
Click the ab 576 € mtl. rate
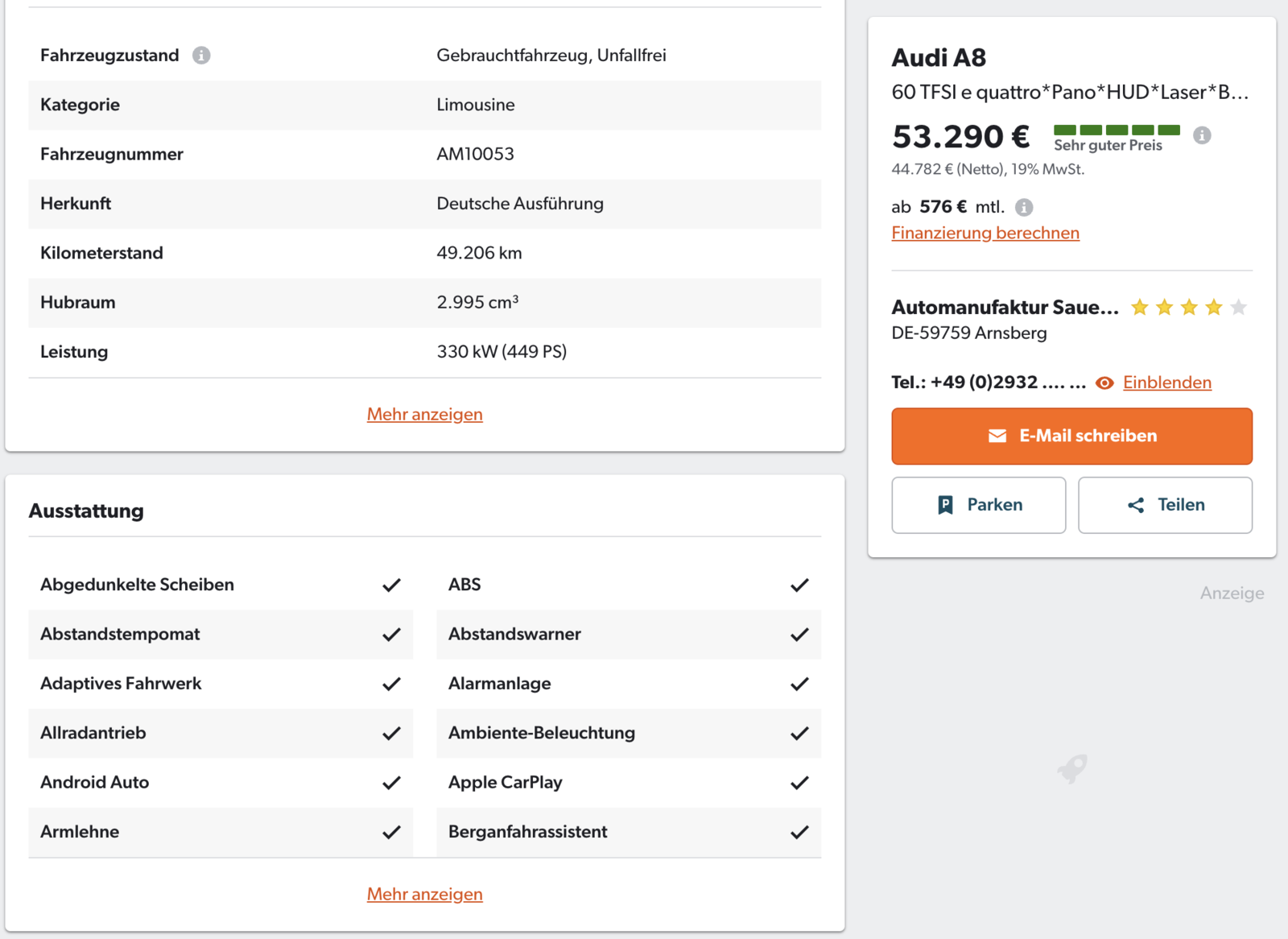(x=948, y=207)
